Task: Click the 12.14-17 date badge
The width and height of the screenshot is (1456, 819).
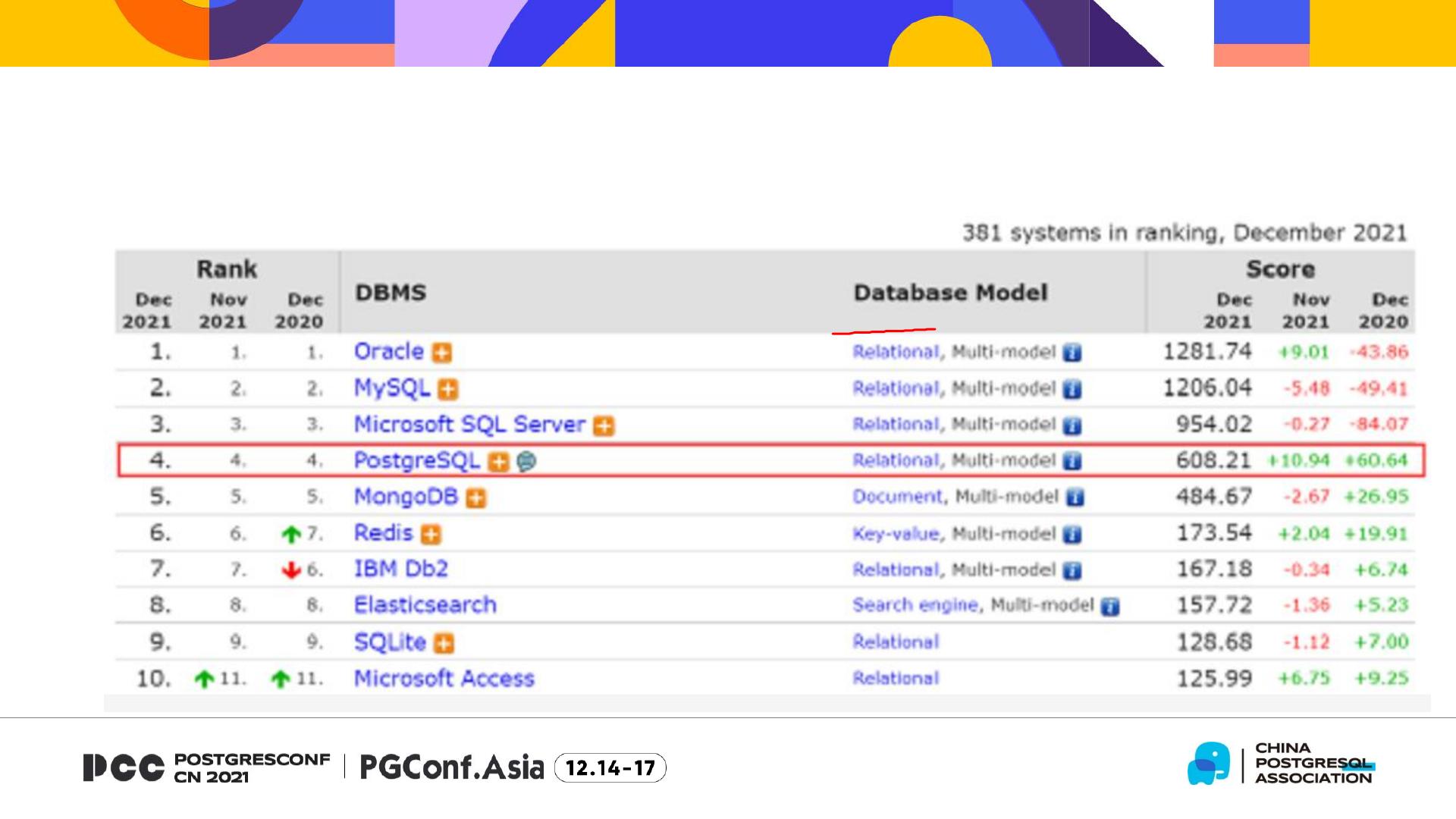Action: coord(610,768)
